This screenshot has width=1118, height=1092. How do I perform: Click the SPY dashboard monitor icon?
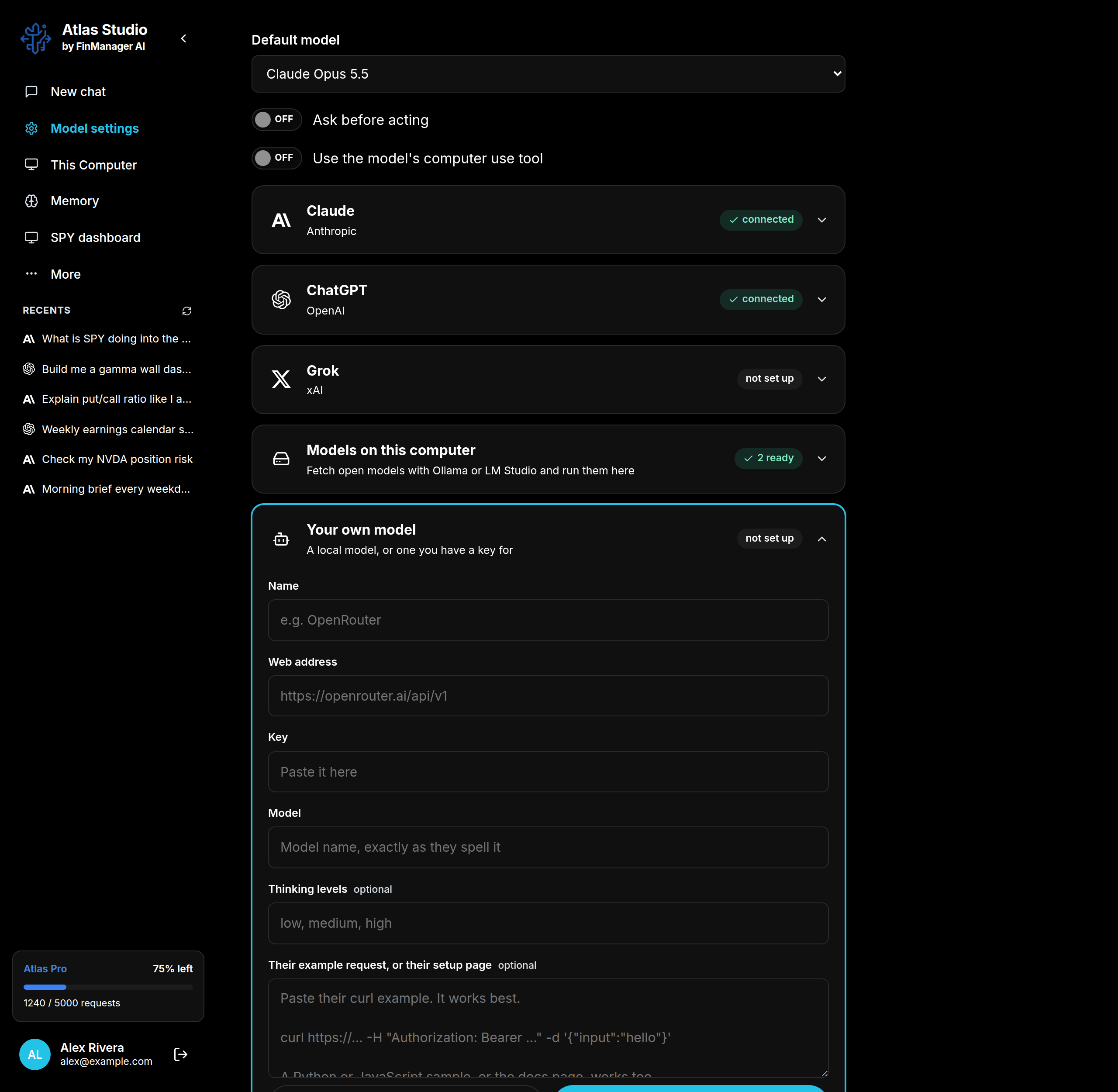(x=31, y=238)
